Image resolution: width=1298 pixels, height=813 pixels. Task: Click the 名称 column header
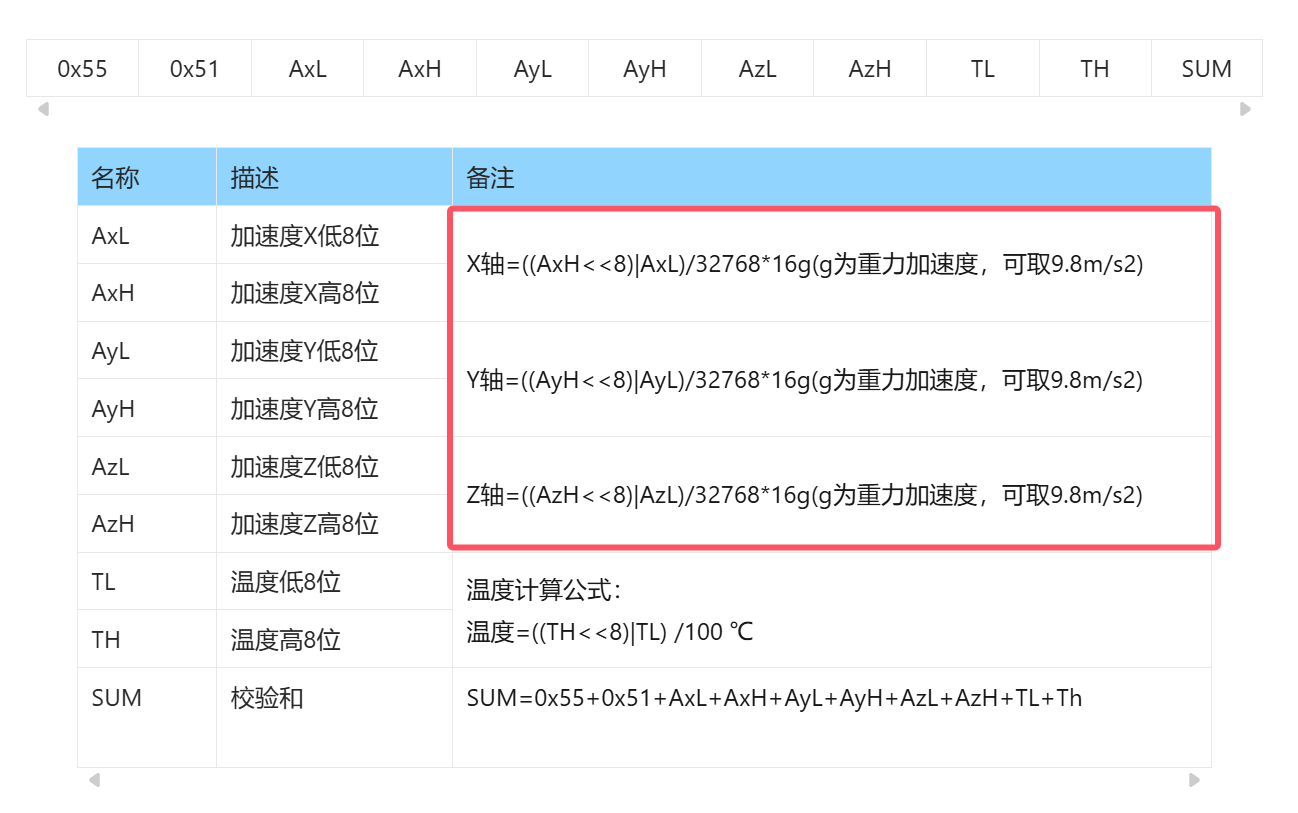coord(113,177)
